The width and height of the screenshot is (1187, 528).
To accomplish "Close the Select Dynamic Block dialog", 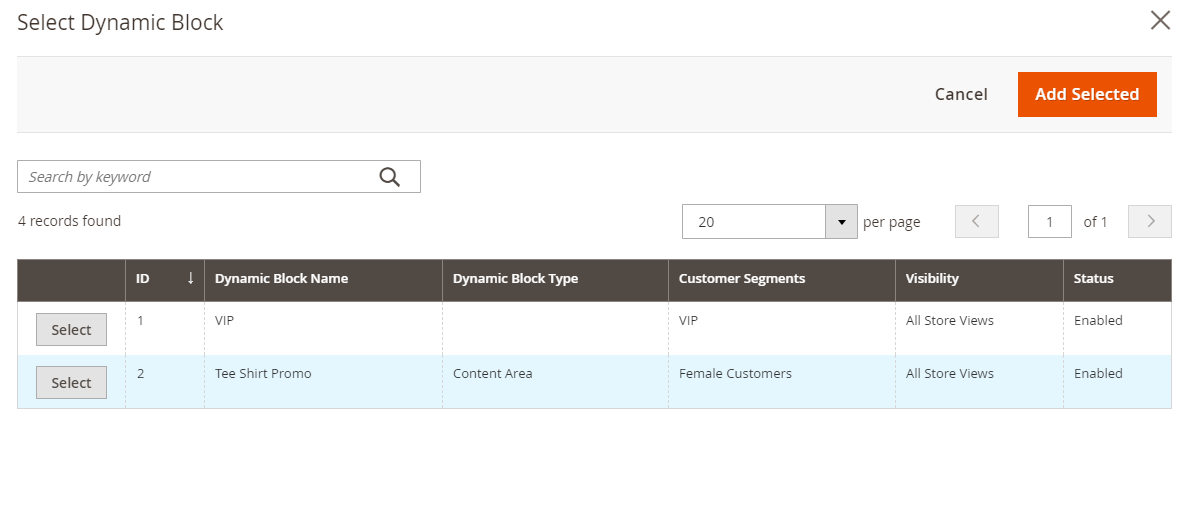I will click(x=1160, y=20).
